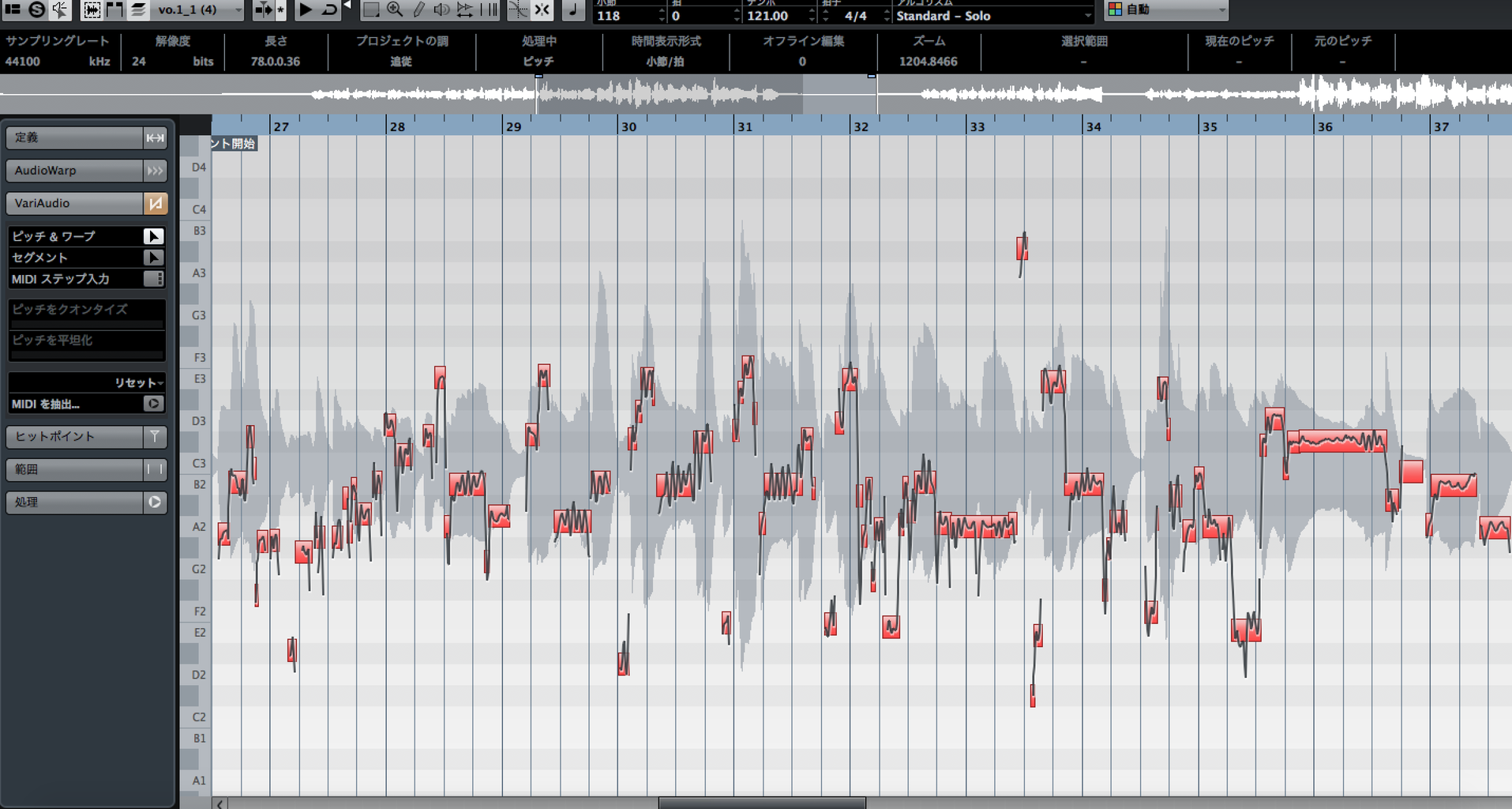Open the VariAudio tab
This screenshot has height=809, width=1512.
[74, 203]
